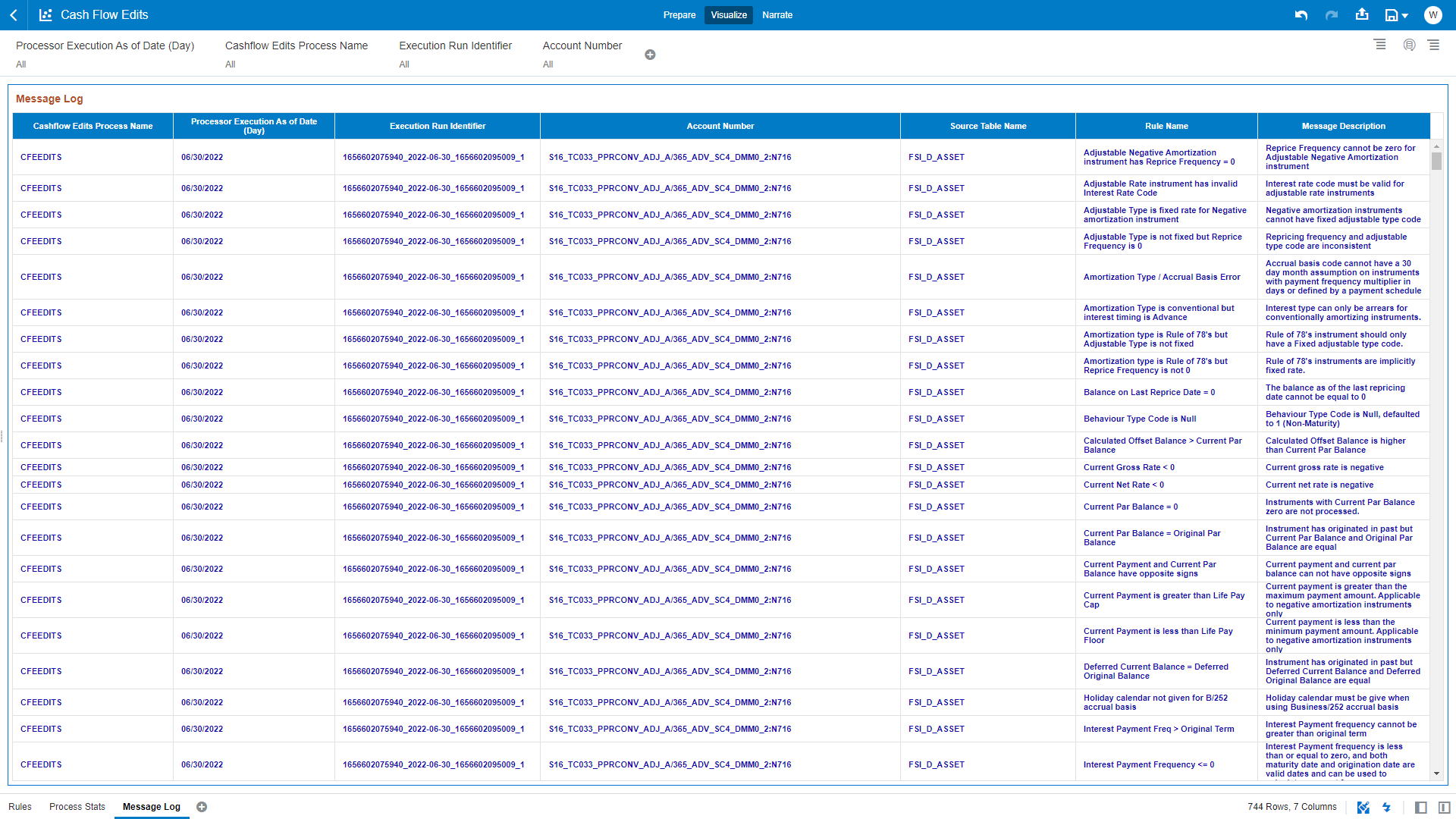Open the W user profile avatar
Screen dimensions: 1456x819
click(x=1432, y=15)
